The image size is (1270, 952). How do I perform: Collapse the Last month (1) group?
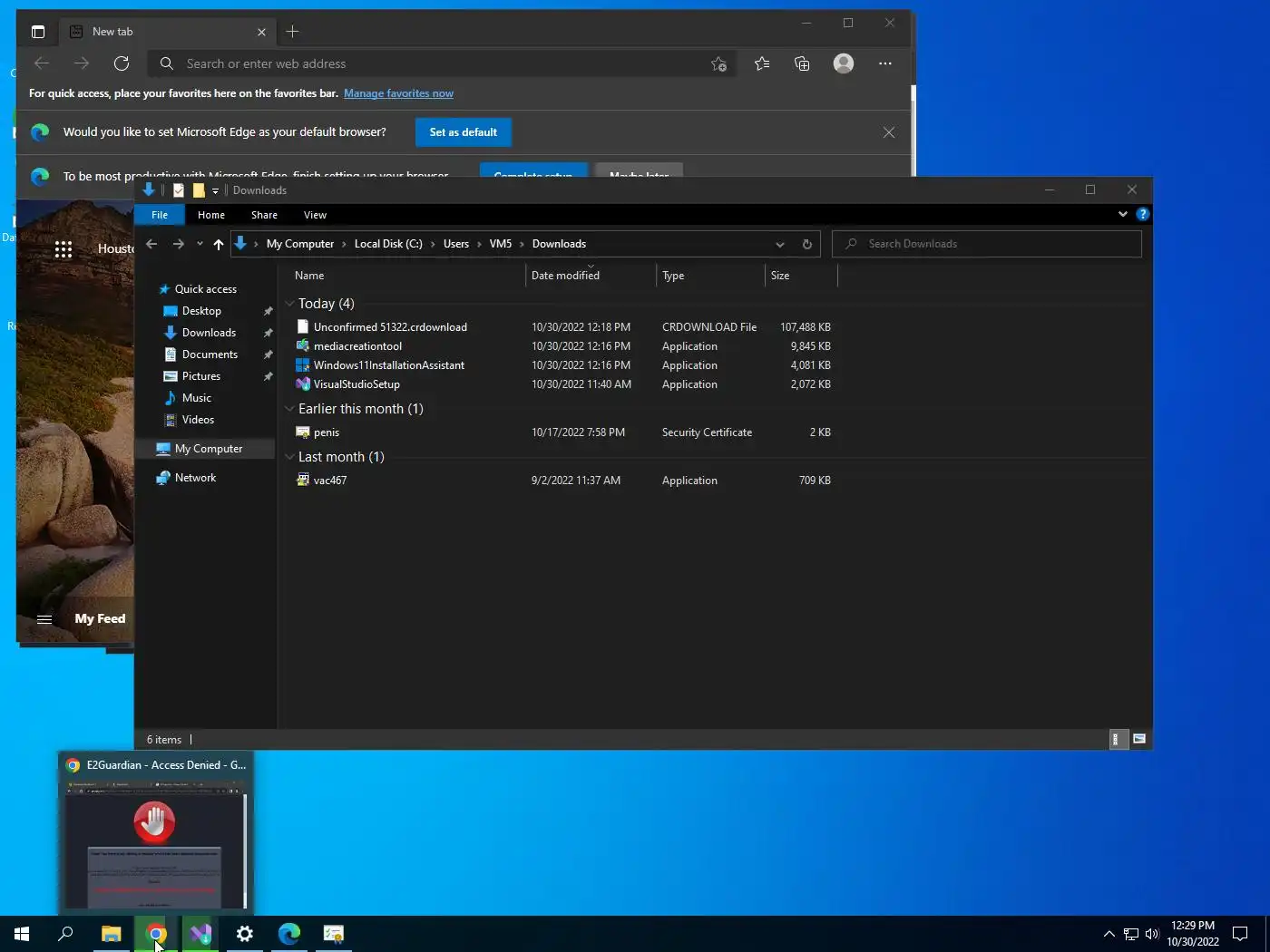coord(290,457)
